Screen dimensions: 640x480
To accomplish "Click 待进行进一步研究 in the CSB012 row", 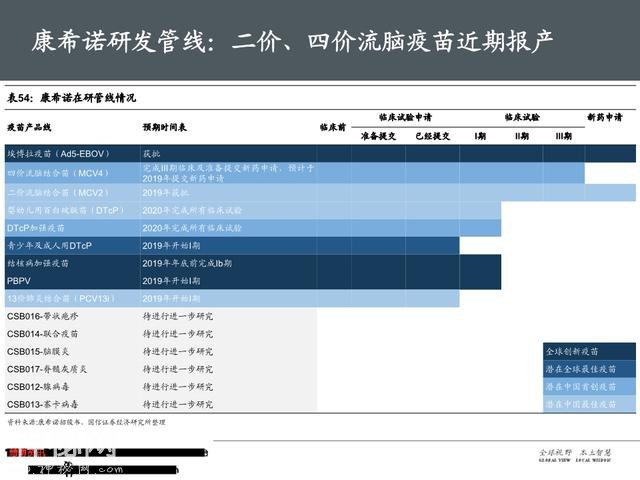I will [x=178, y=387].
